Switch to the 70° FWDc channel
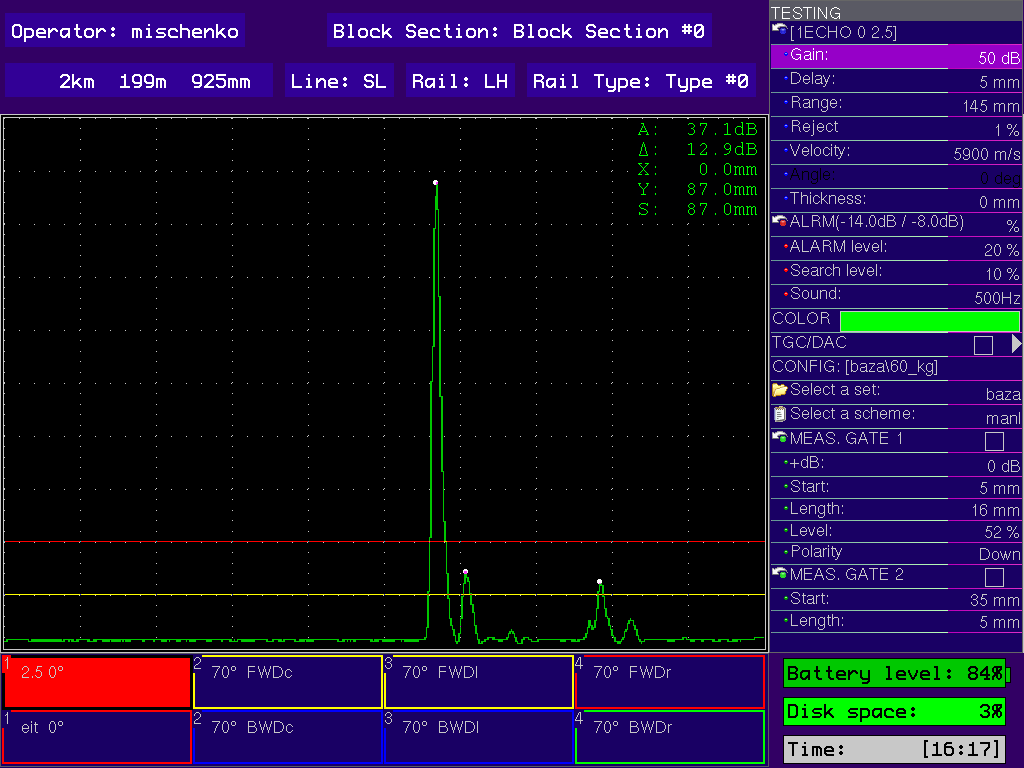 pos(288,682)
